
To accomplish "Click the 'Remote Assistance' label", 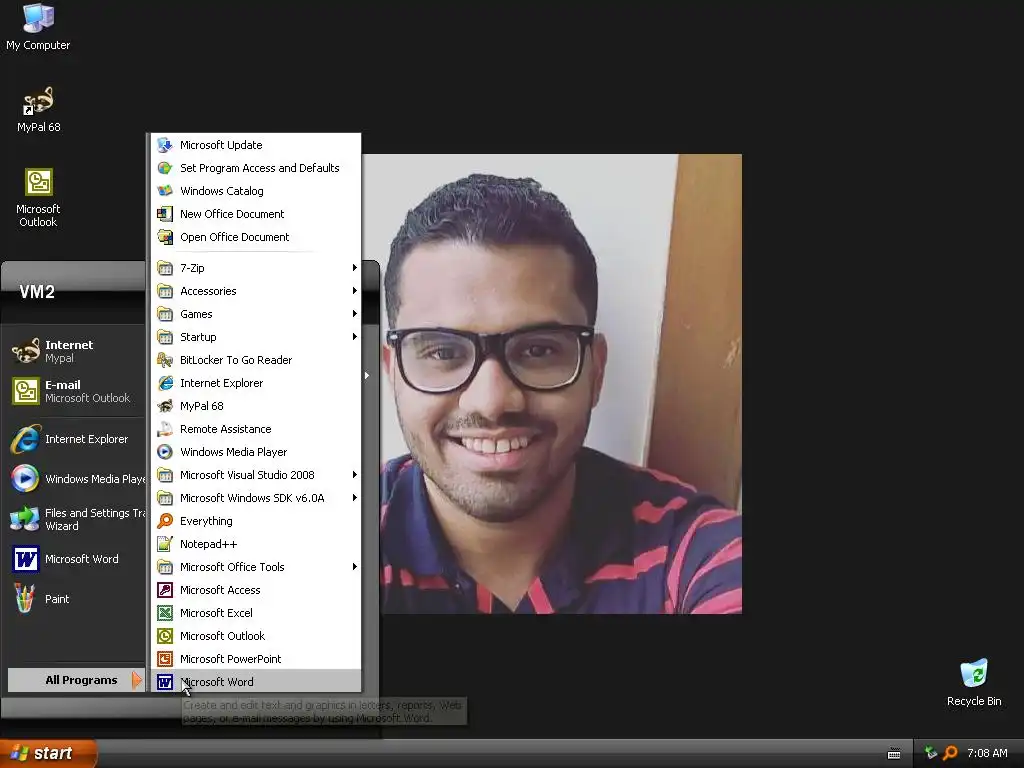I will point(225,429).
